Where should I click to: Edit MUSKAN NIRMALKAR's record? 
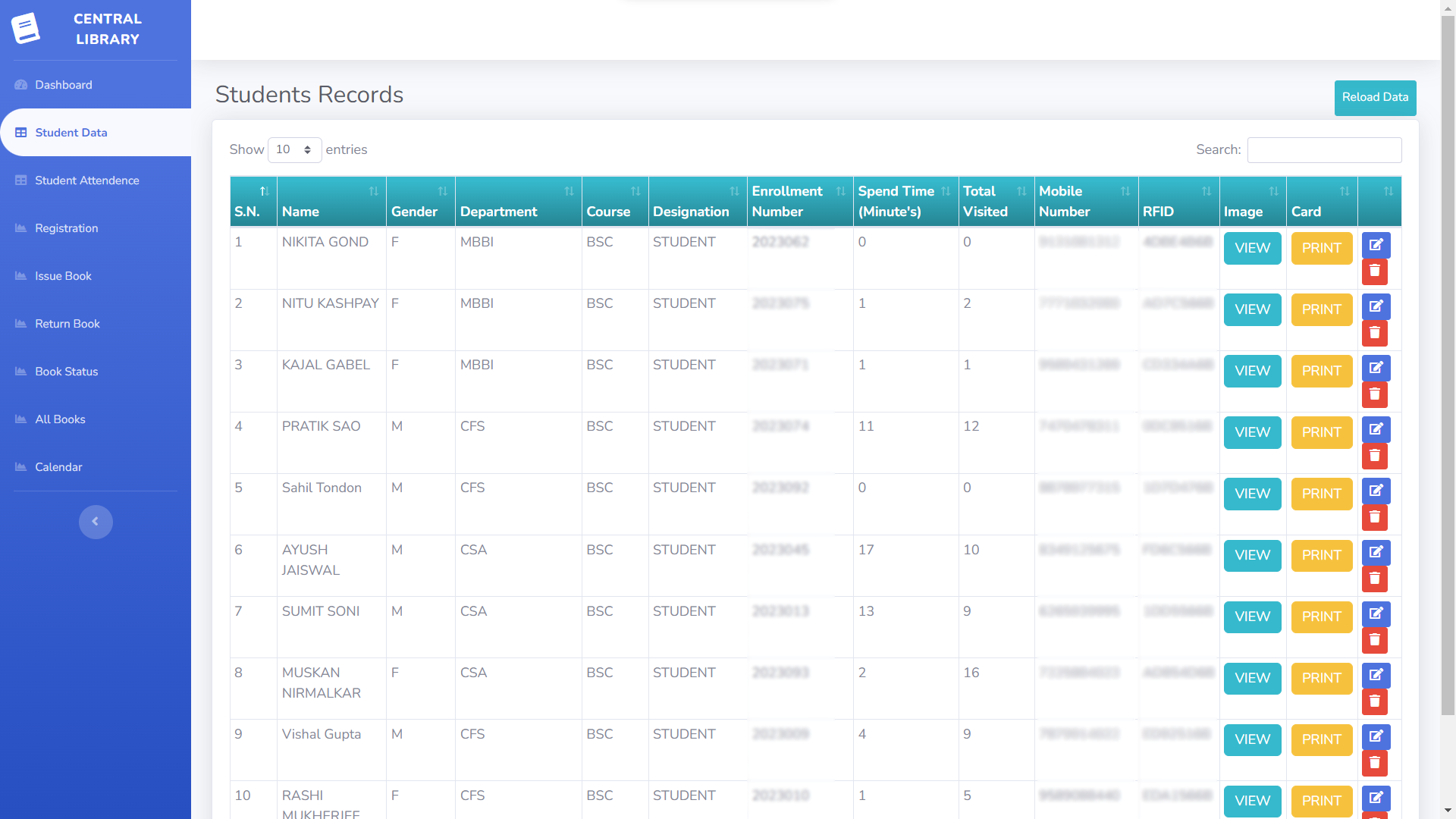click(x=1376, y=676)
